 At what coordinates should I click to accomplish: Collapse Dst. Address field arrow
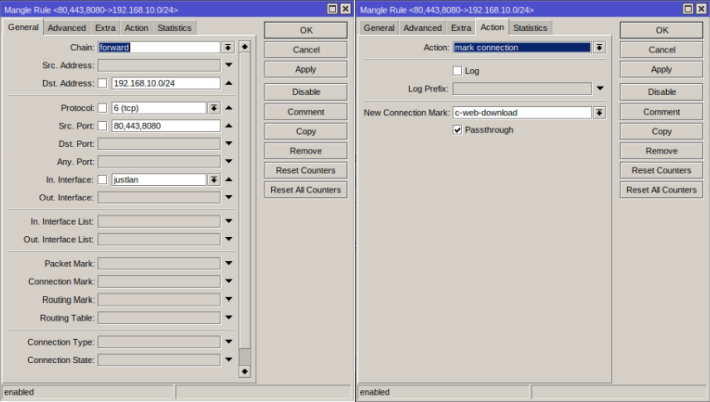(x=229, y=83)
